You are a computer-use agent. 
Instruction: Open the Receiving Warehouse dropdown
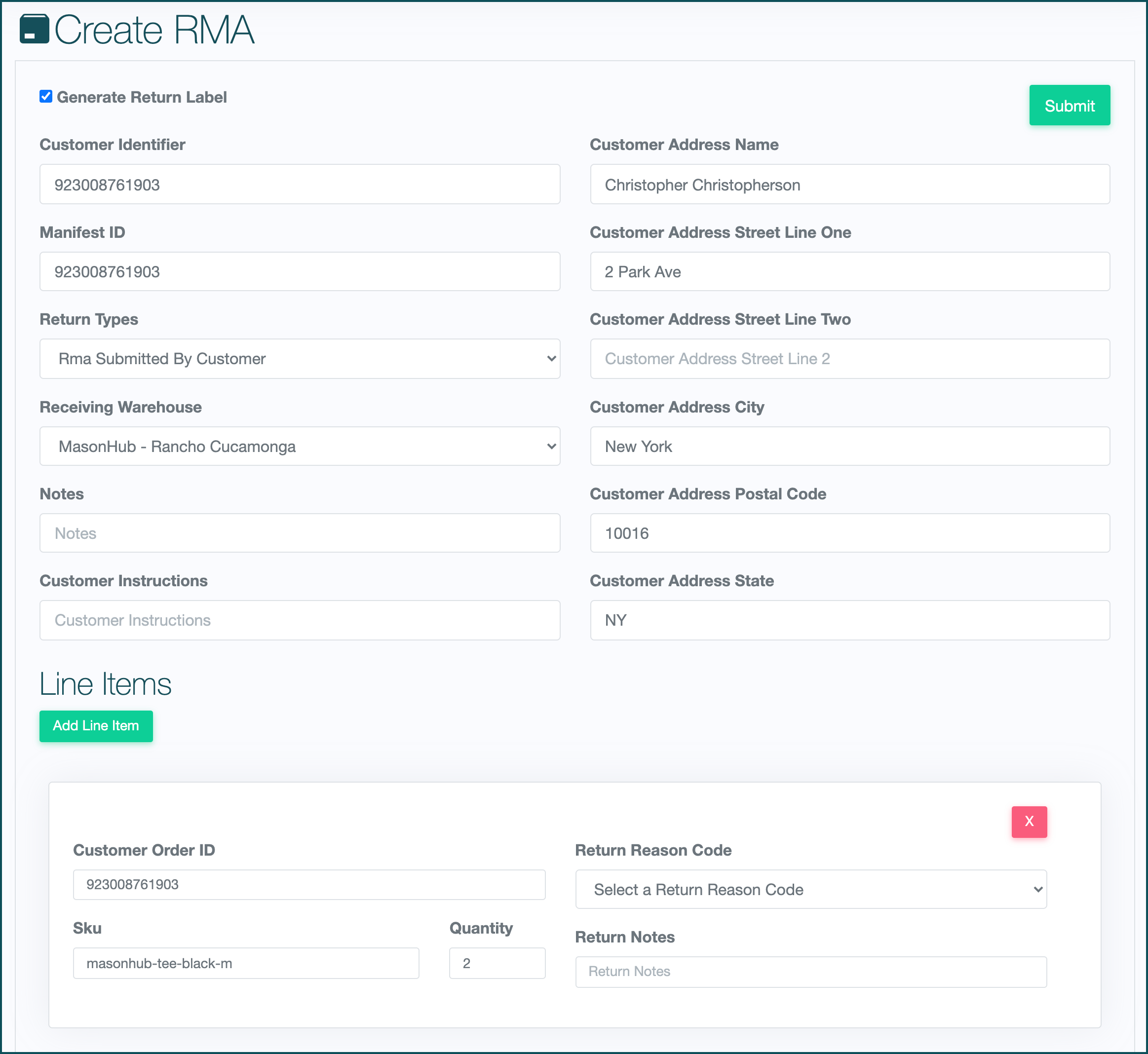coord(300,446)
